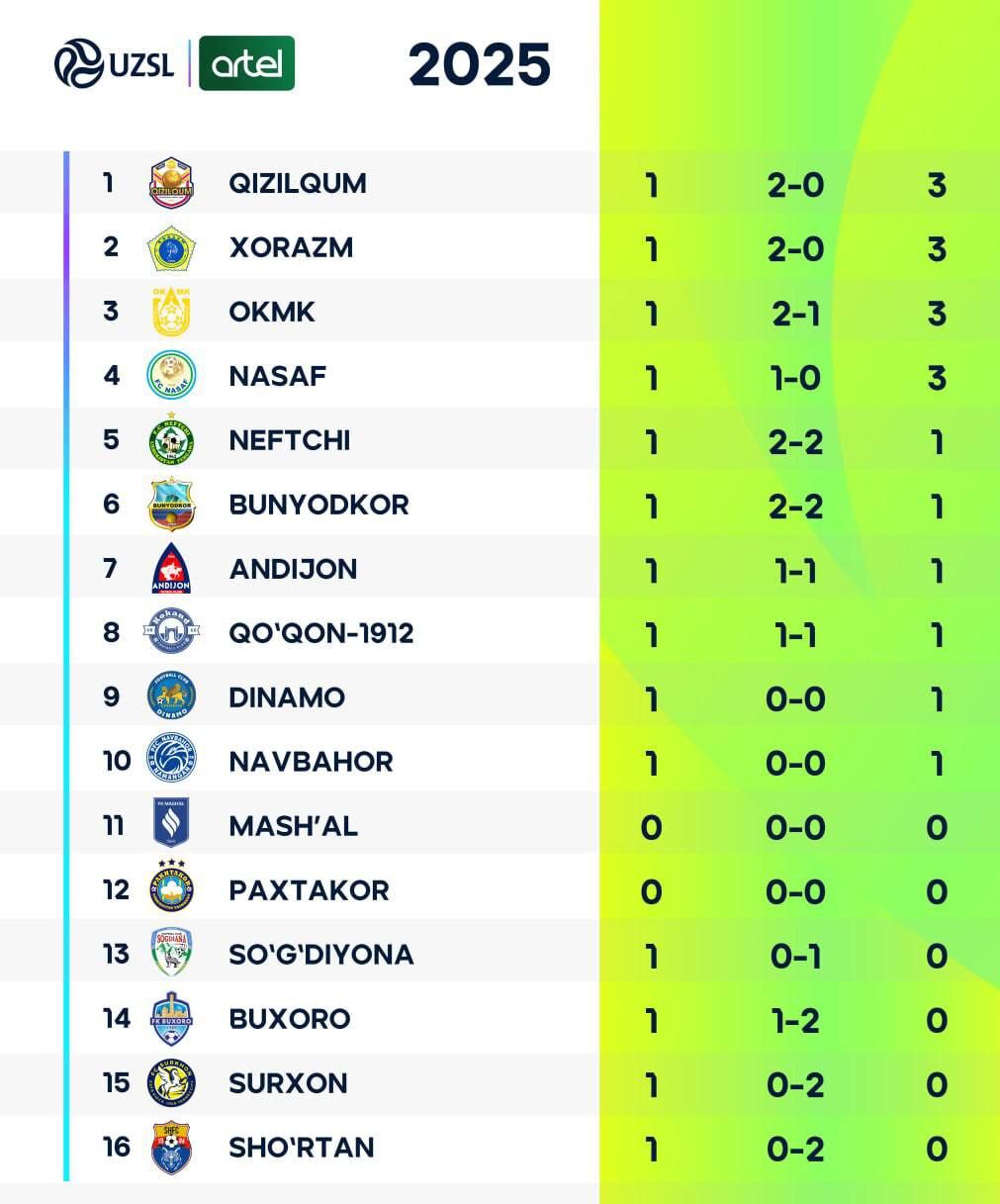
Task: Click the 2025 season heading
Action: point(480,65)
